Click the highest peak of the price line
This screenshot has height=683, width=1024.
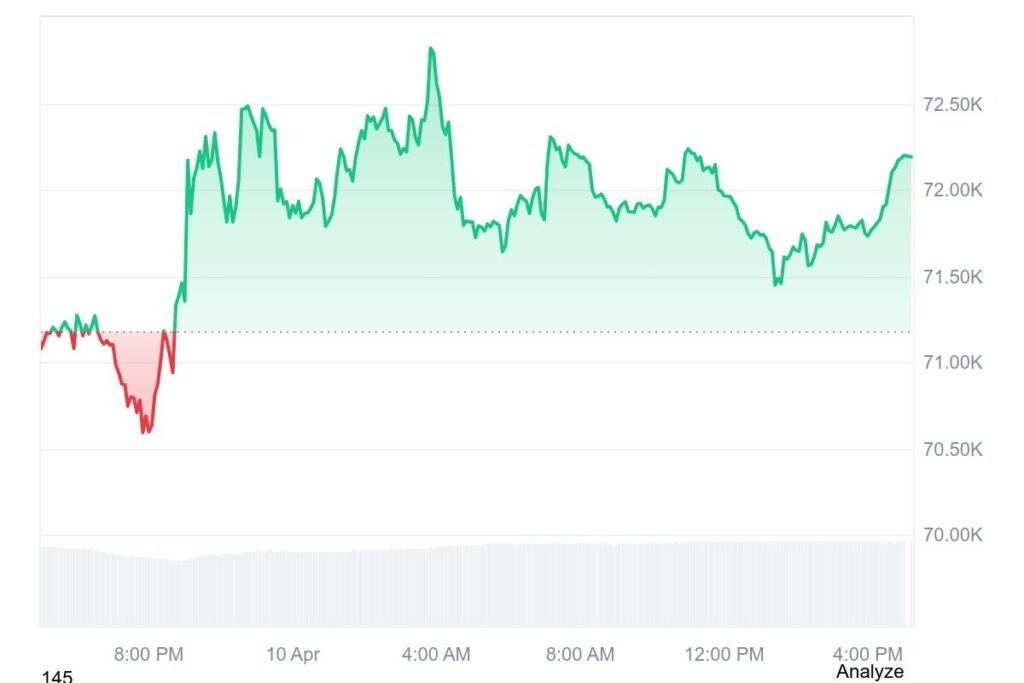tap(431, 48)
